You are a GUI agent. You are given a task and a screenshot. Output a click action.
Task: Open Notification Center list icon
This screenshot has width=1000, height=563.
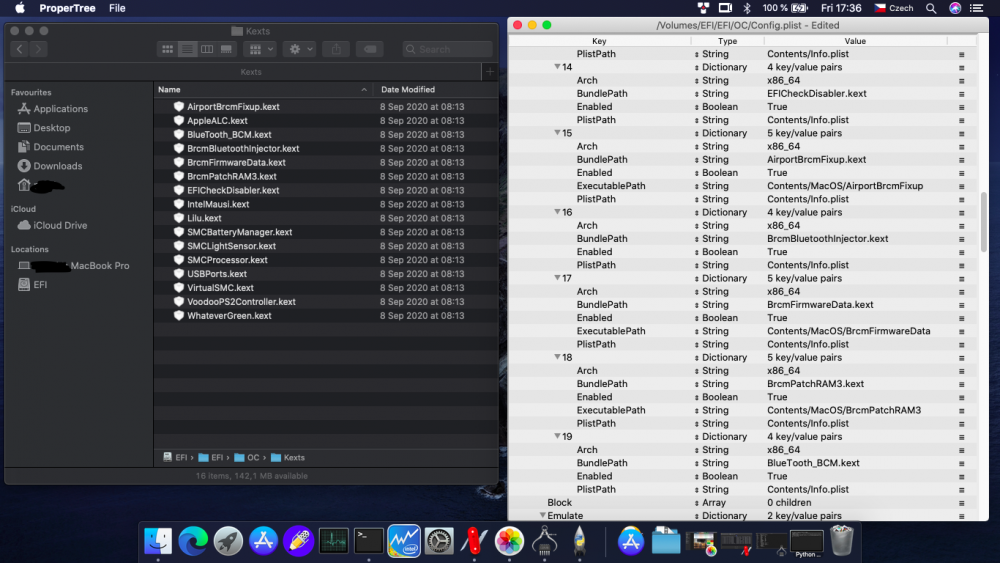coord(976,8)
